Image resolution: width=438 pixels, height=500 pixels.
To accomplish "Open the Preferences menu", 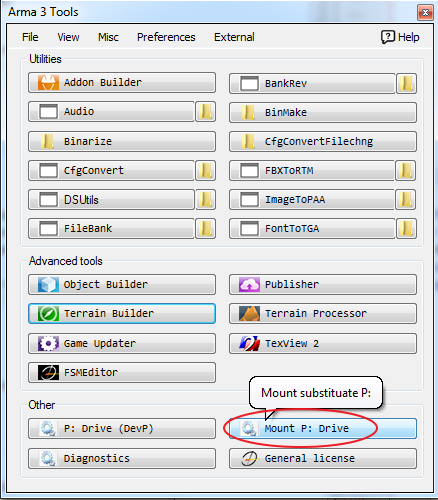I will pos(166,37).
